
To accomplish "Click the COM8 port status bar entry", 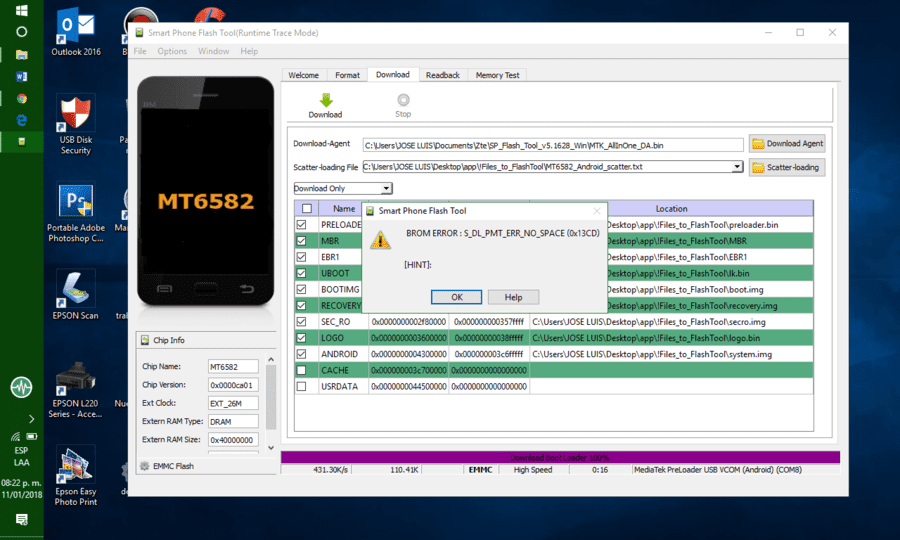I will [x=735, y=469].
